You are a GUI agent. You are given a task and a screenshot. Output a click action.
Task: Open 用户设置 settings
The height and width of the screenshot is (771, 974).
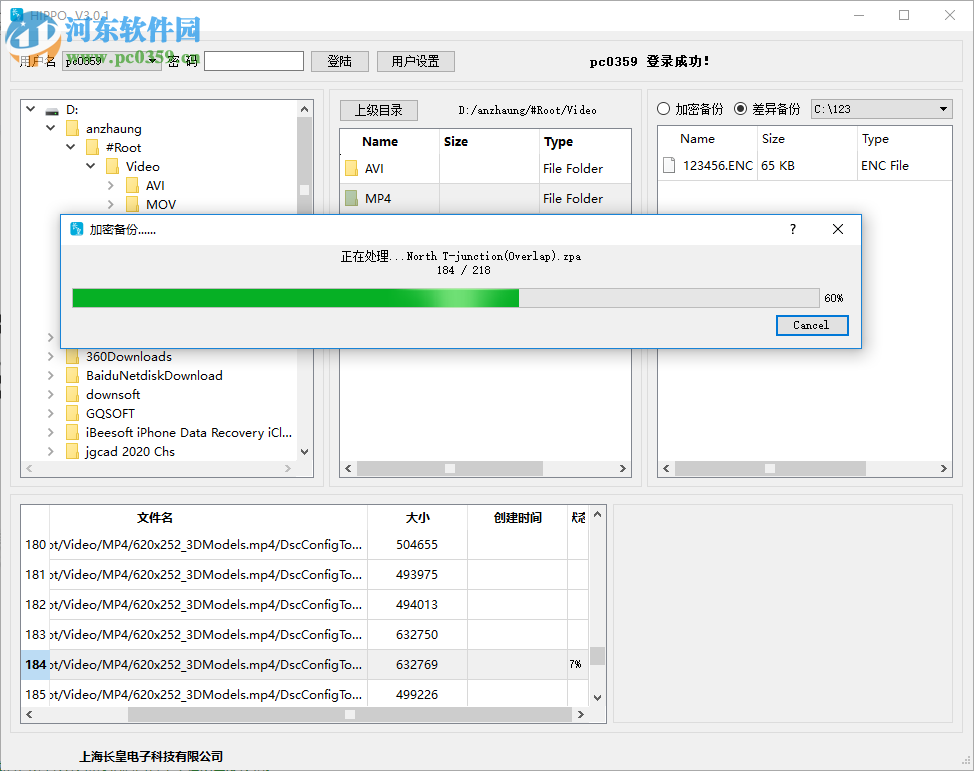click(415, 61)
